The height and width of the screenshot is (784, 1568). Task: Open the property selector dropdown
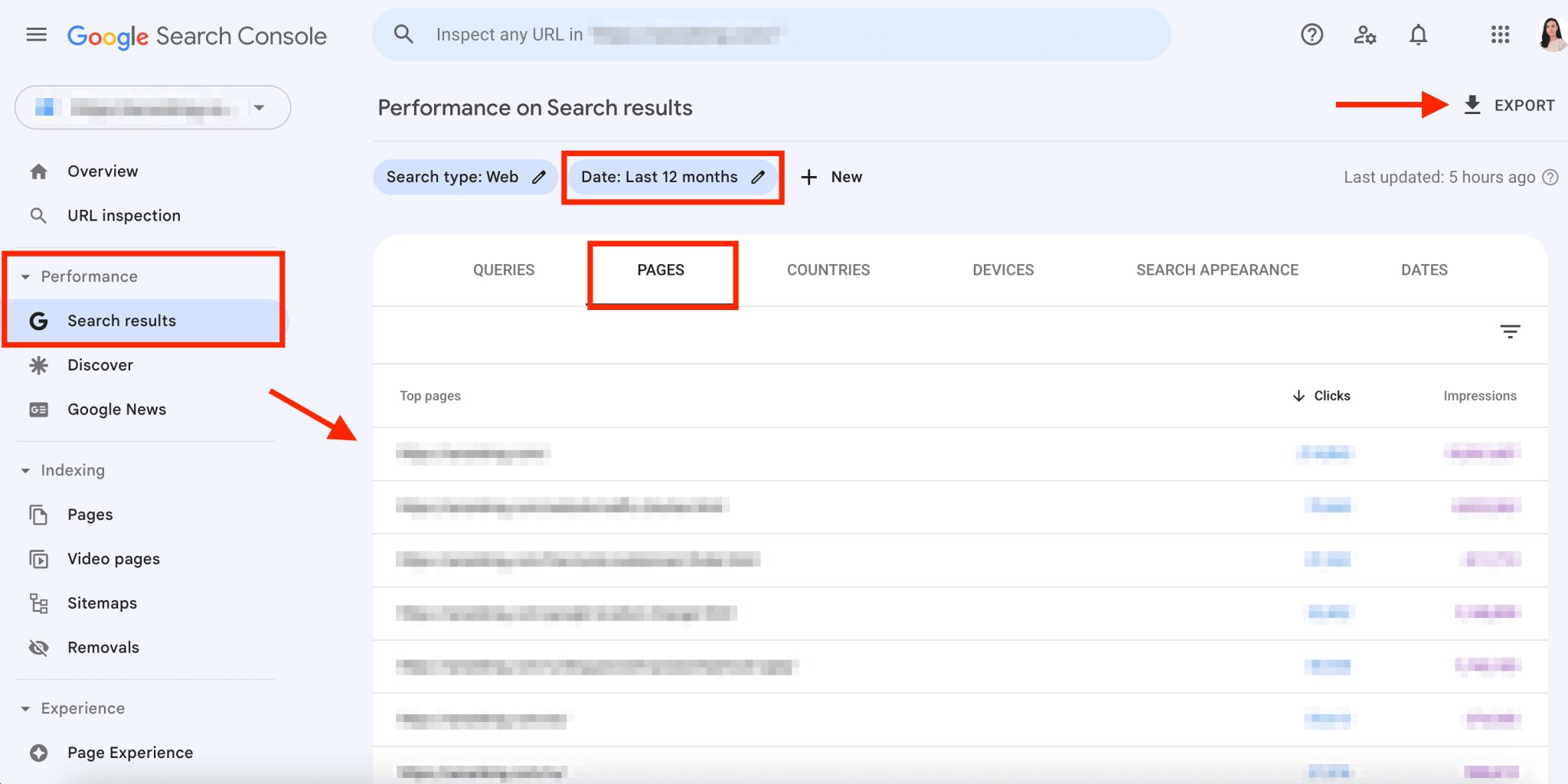[x=152, y=107]
